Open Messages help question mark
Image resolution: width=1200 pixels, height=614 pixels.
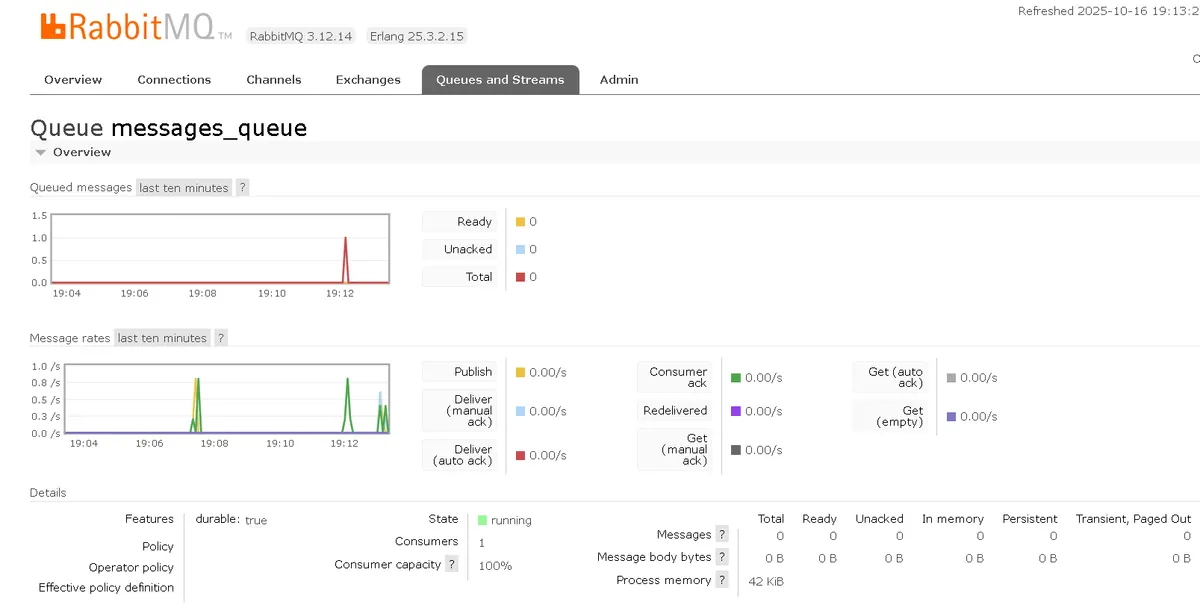click(722, 535)
